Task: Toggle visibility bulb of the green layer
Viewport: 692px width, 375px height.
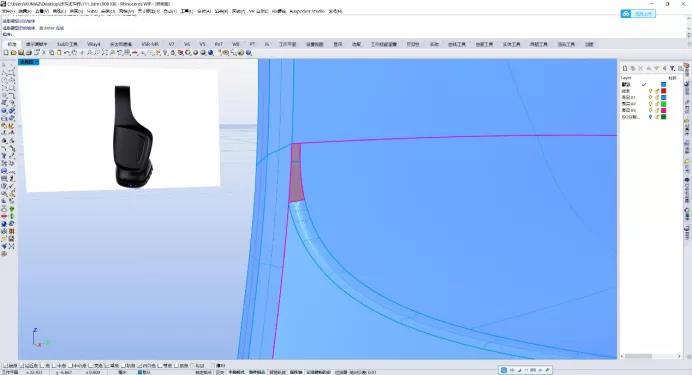Action: (x=650, y=104)
